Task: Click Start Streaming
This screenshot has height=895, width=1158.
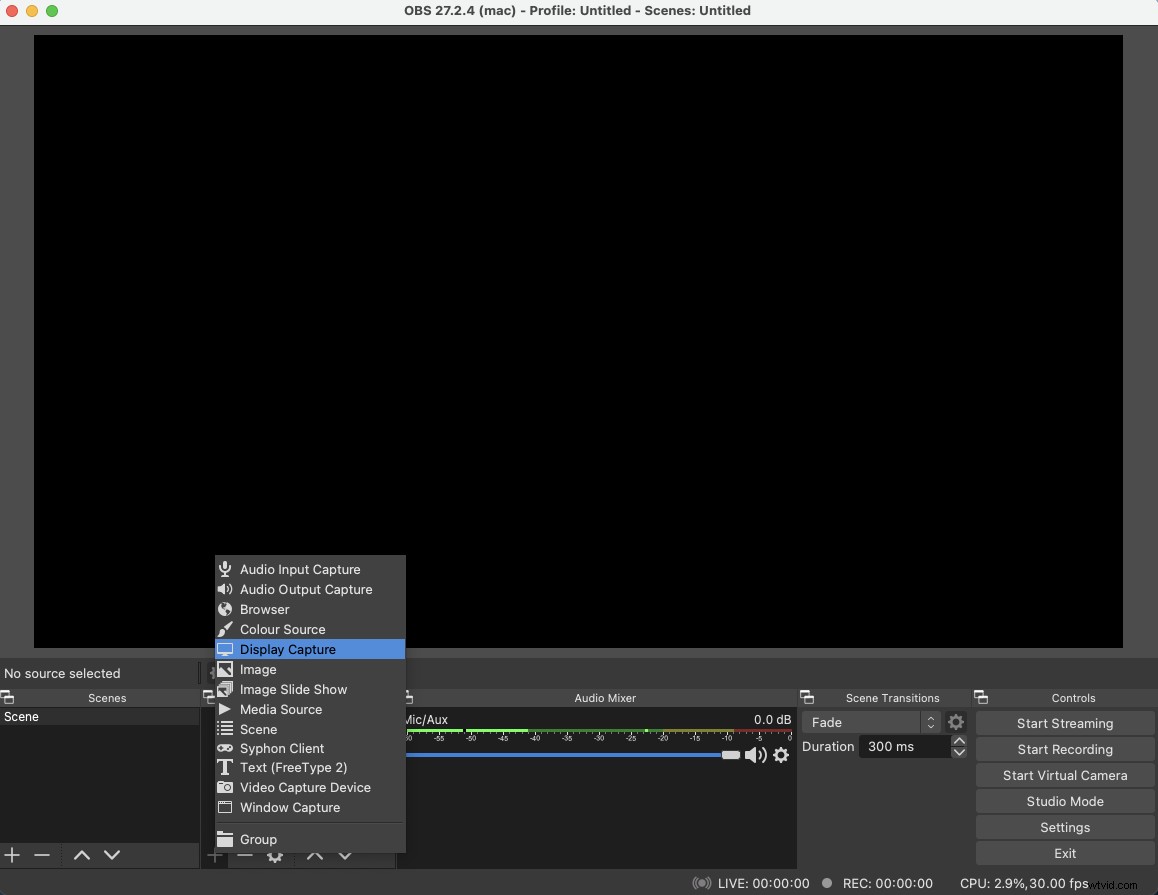Action: click(1064, 723)
